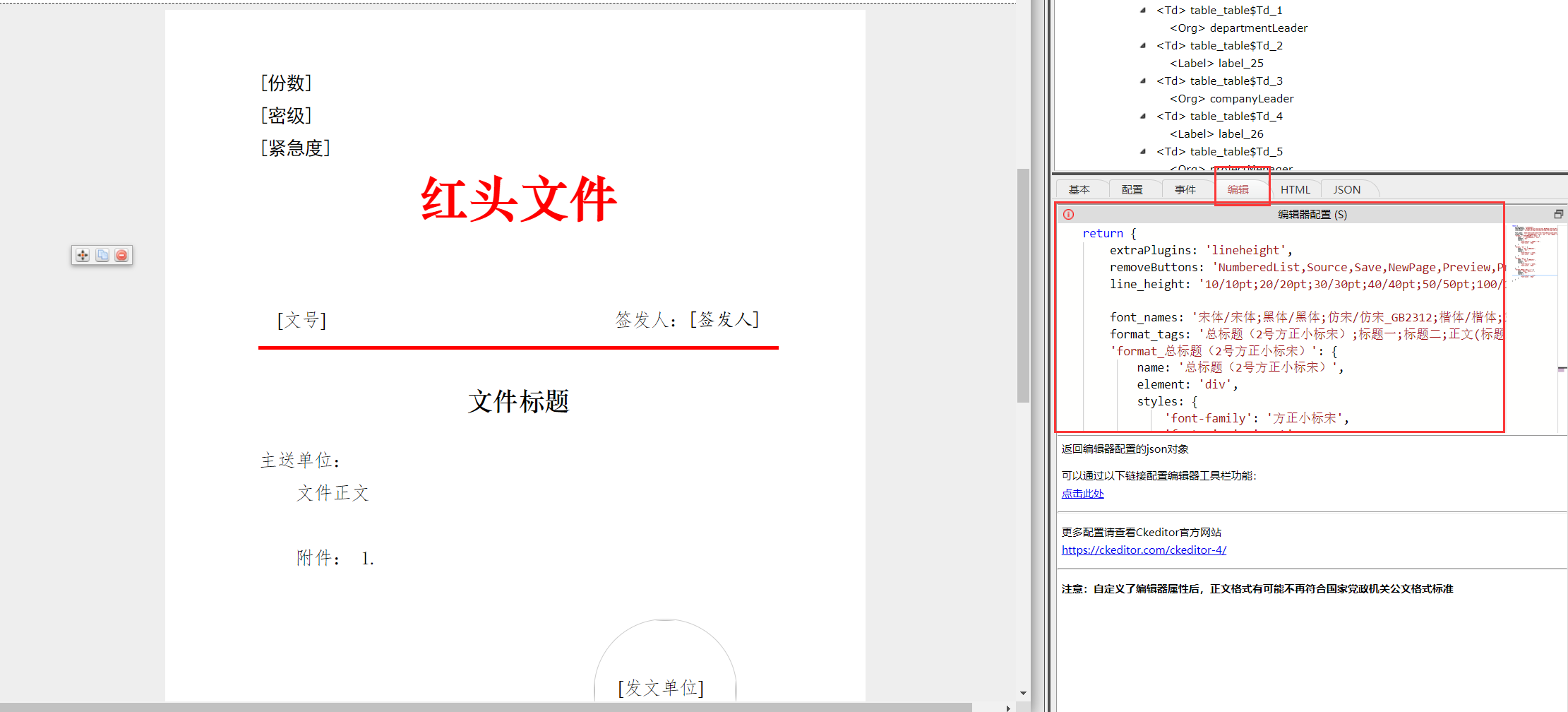Select the table_table$Td_4 tree row
The height and width of the screenshot is (712, 1568).
(x=1219, y=116)
